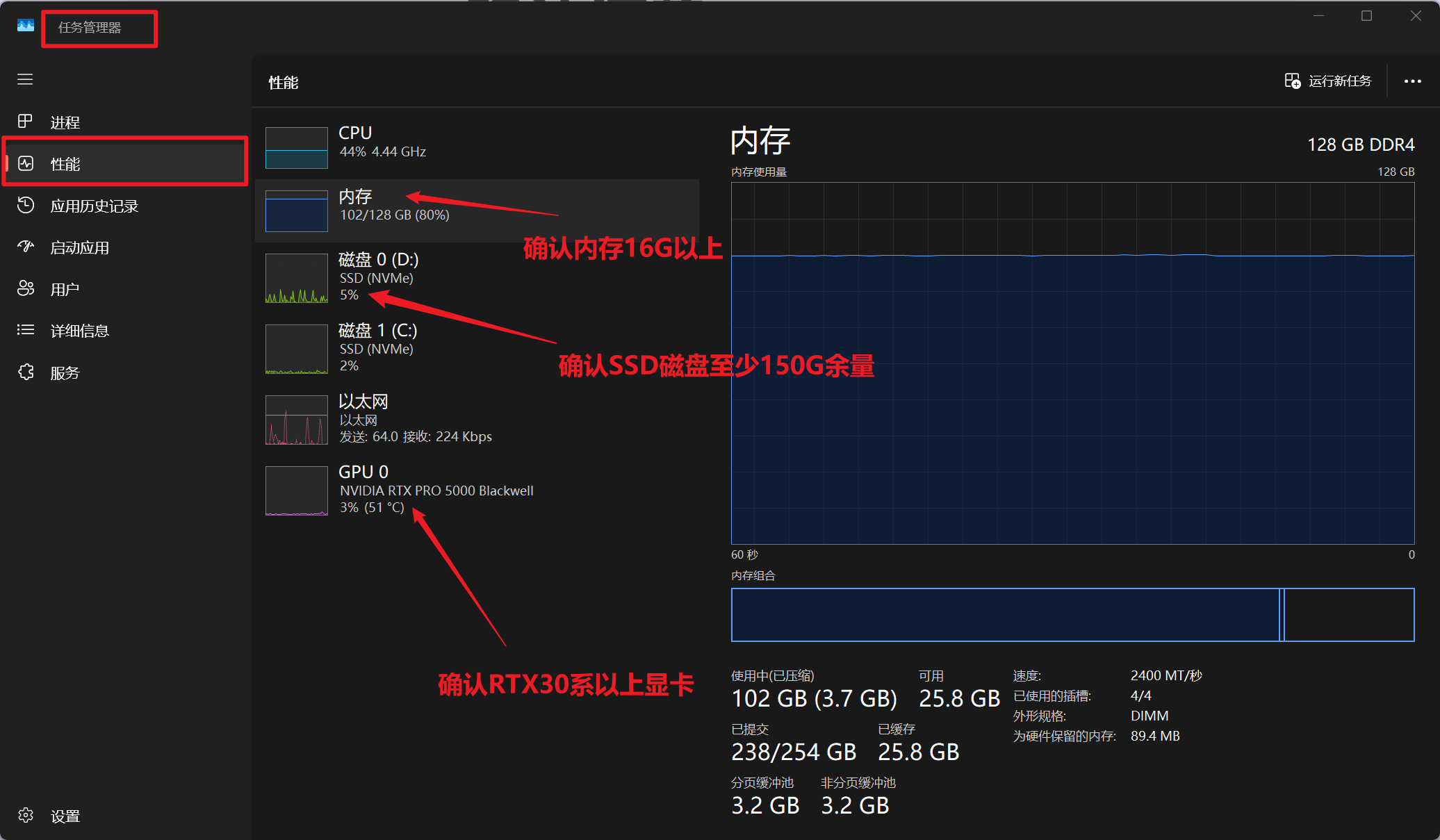Click the 4/4 slots used value
Image resolution: width=1440 pixels, height=840 pixels.
(x=1141, y=695)
